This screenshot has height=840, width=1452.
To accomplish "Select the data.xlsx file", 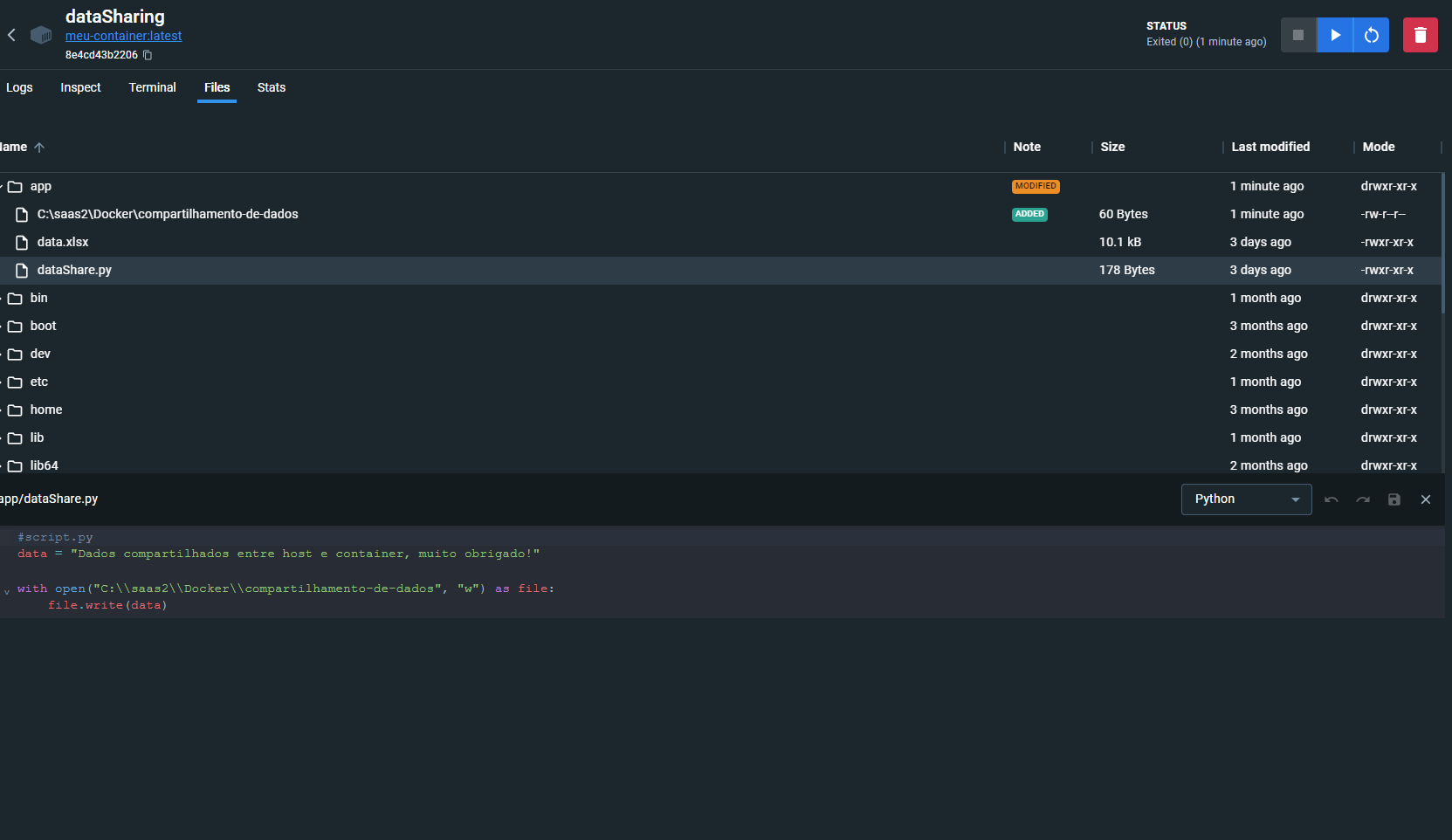I will click(721, 242).
